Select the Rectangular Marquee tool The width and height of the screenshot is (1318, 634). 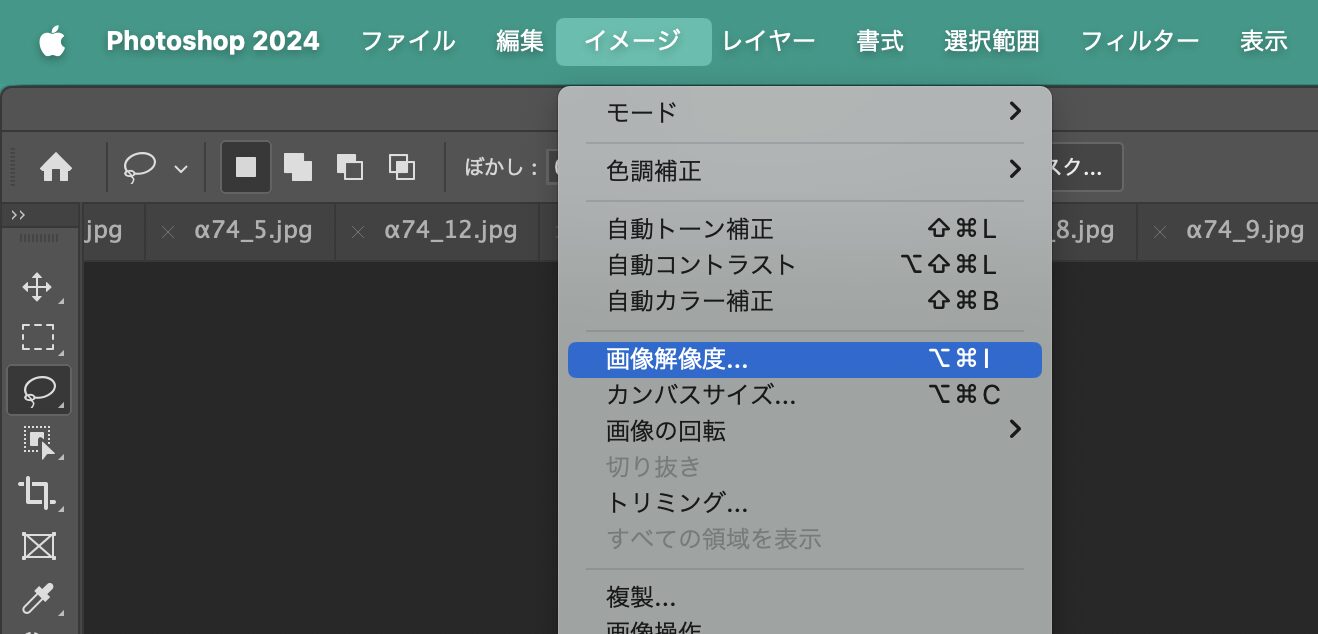click(38, 338)
